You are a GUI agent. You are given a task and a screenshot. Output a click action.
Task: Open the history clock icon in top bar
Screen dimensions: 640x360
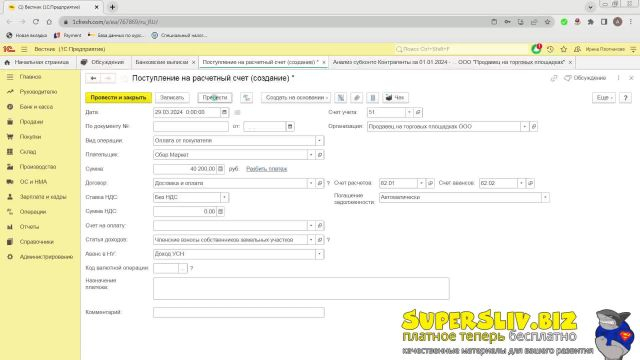[x=550, y=49]
